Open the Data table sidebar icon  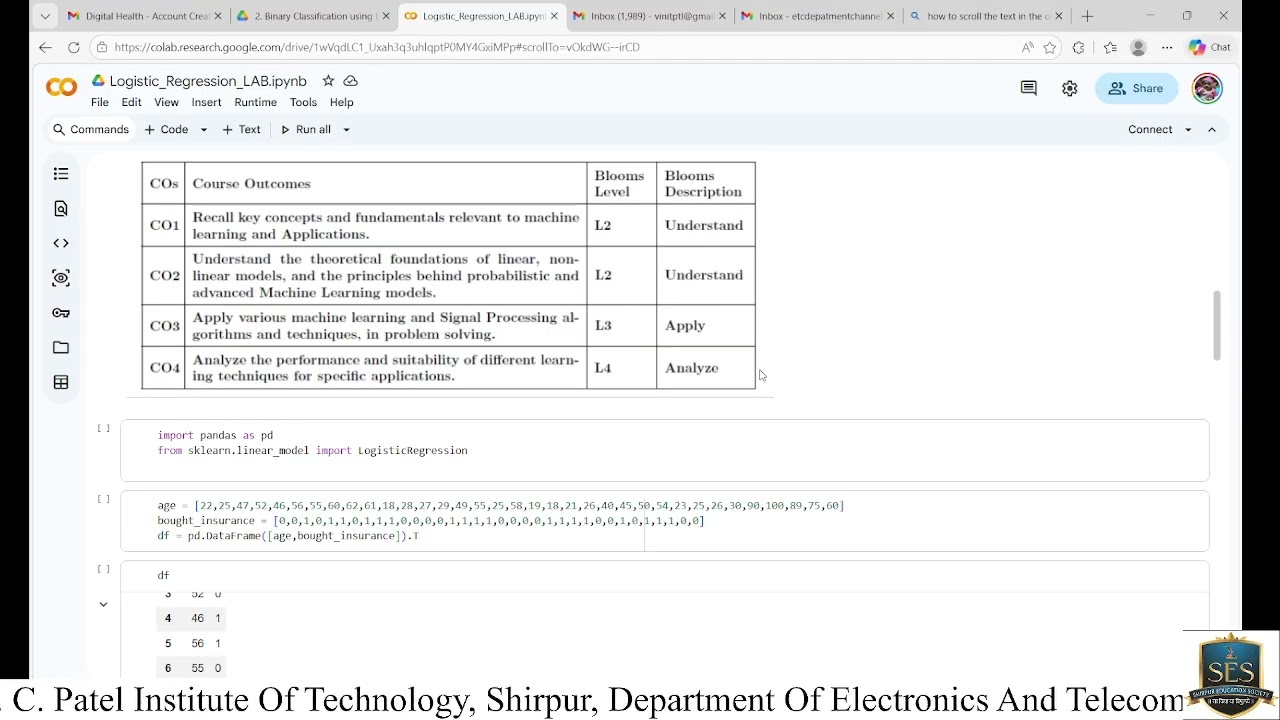click(61, 382)
